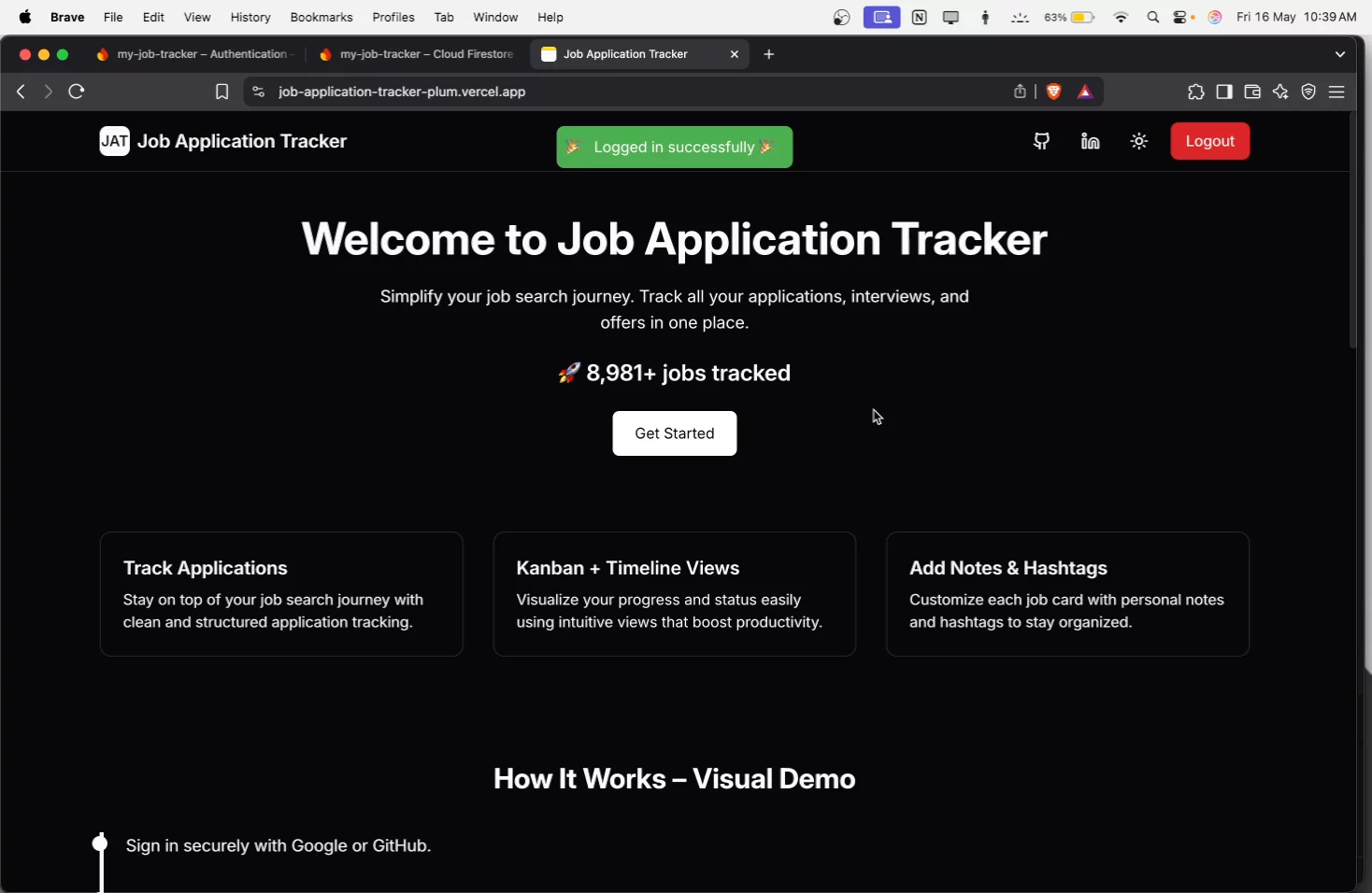
Task: Switch to my-job-tracker Authentication tab
Action: pyautogui.click(x=195, y=54)
